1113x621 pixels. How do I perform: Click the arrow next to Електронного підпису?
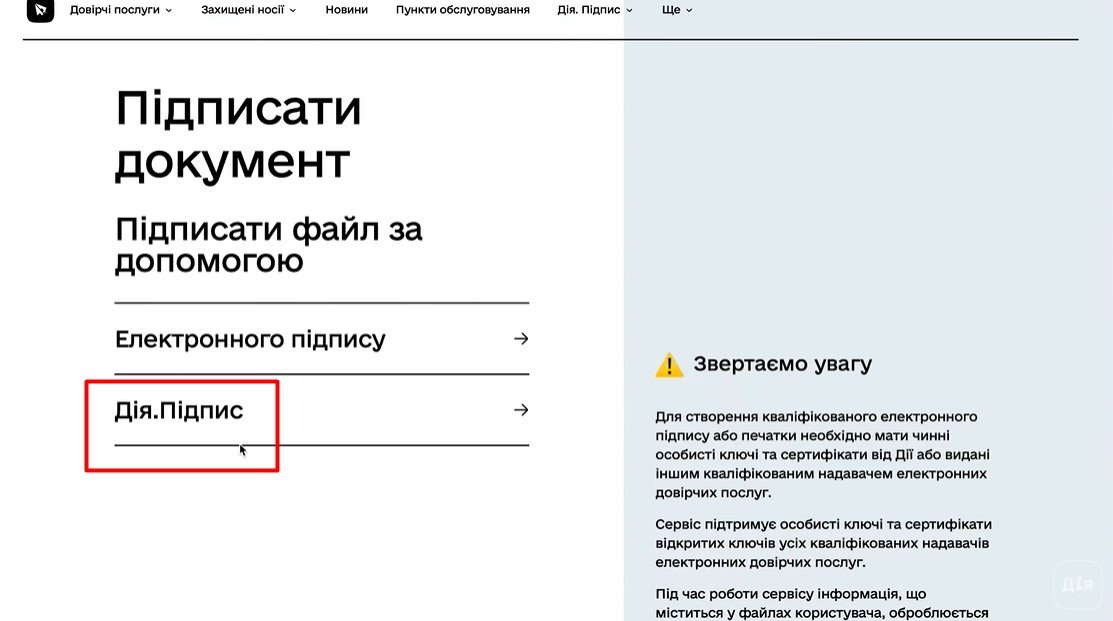(x=521, y=339)
